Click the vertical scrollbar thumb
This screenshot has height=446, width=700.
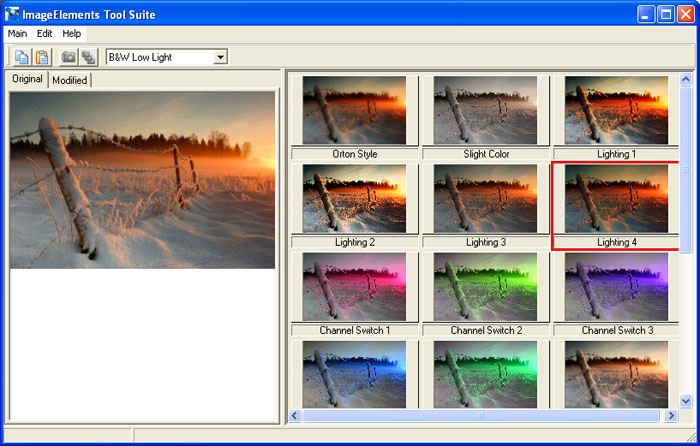[x=686, y=170]
